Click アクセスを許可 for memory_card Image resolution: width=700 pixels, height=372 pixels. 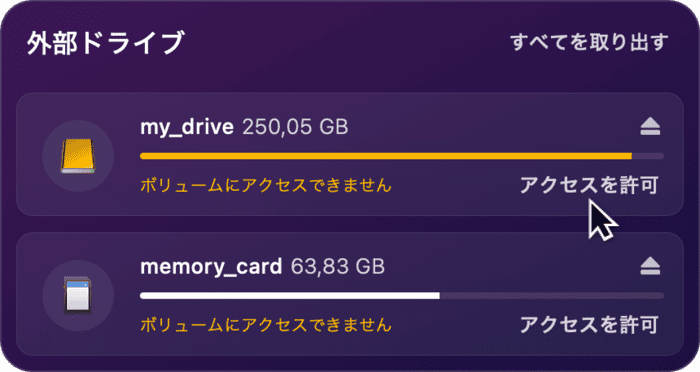click(589, 325)
